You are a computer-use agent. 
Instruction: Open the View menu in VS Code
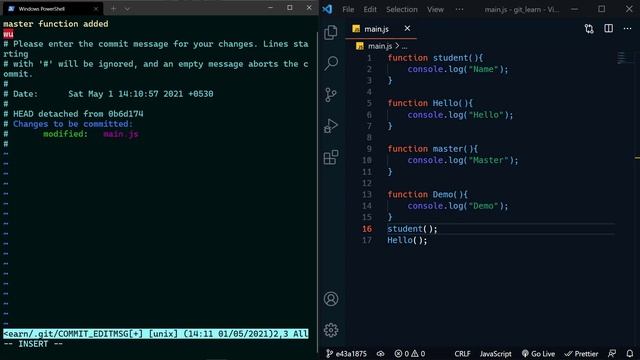435,9
